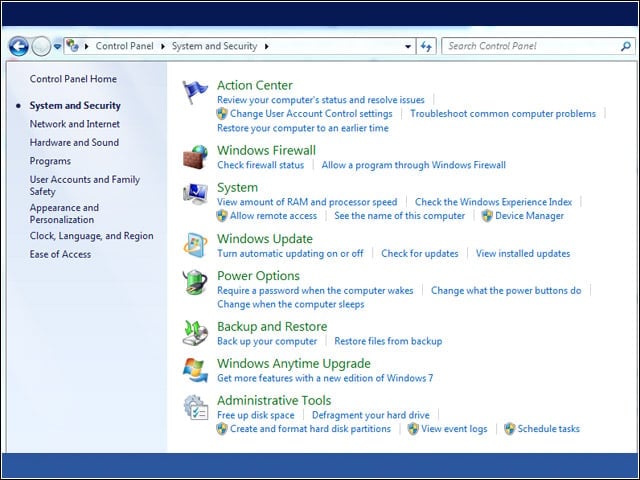
Task: Open the Windows Firewall brick wall icon
Action: (195, 157)
